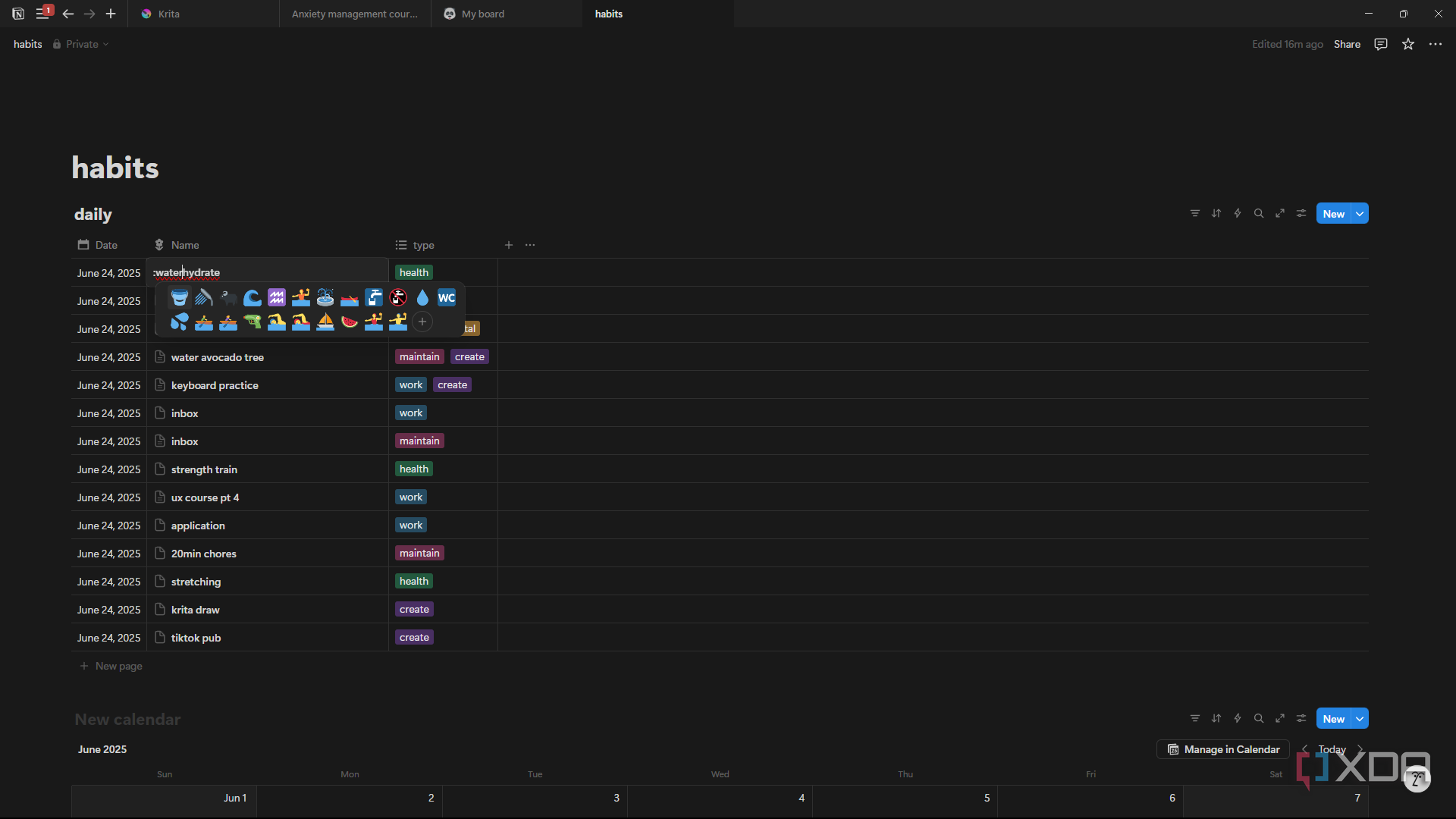Expand the daily table New button dropdown arrow
The image size is (1456, 819).
tap(1360, 214)
